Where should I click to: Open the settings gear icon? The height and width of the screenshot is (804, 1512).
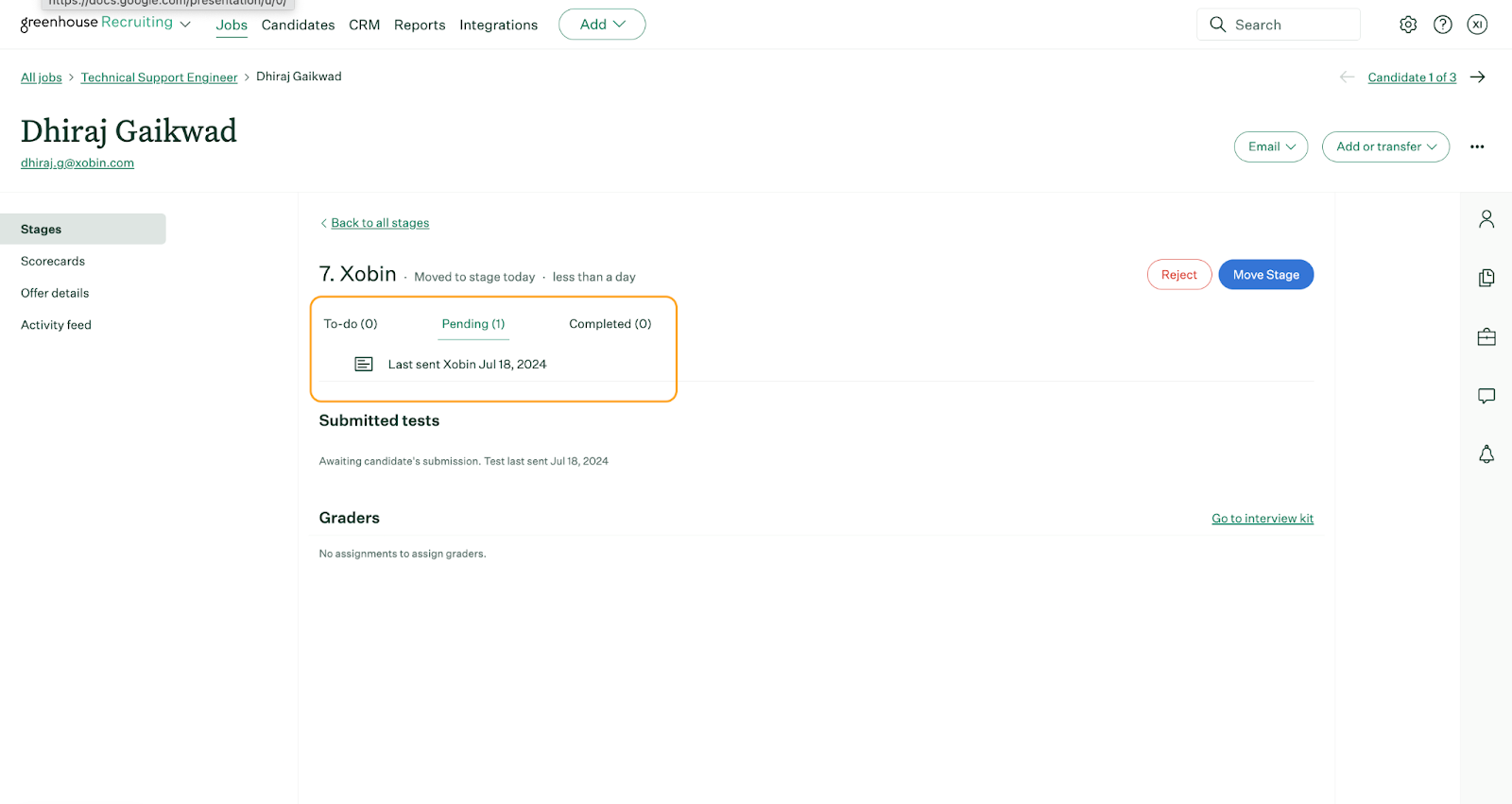1408,25
